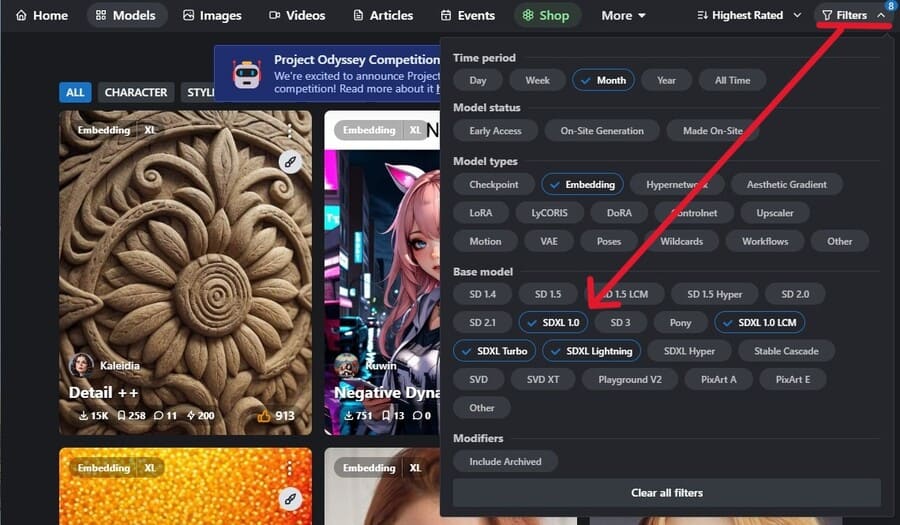Screen dimensions: 900x525
Task: Click the thumbs-up icon on Detail ++
Action: [263, 416]
